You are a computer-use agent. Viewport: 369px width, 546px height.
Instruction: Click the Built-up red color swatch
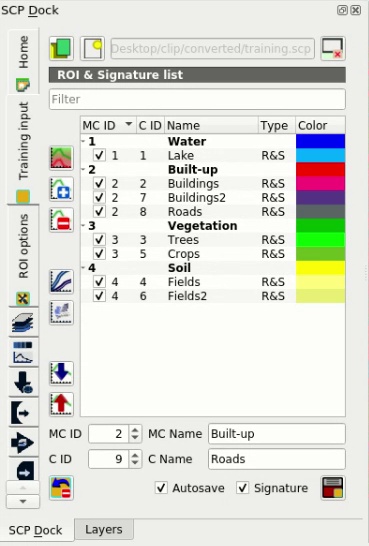click(x=320, y=170)
